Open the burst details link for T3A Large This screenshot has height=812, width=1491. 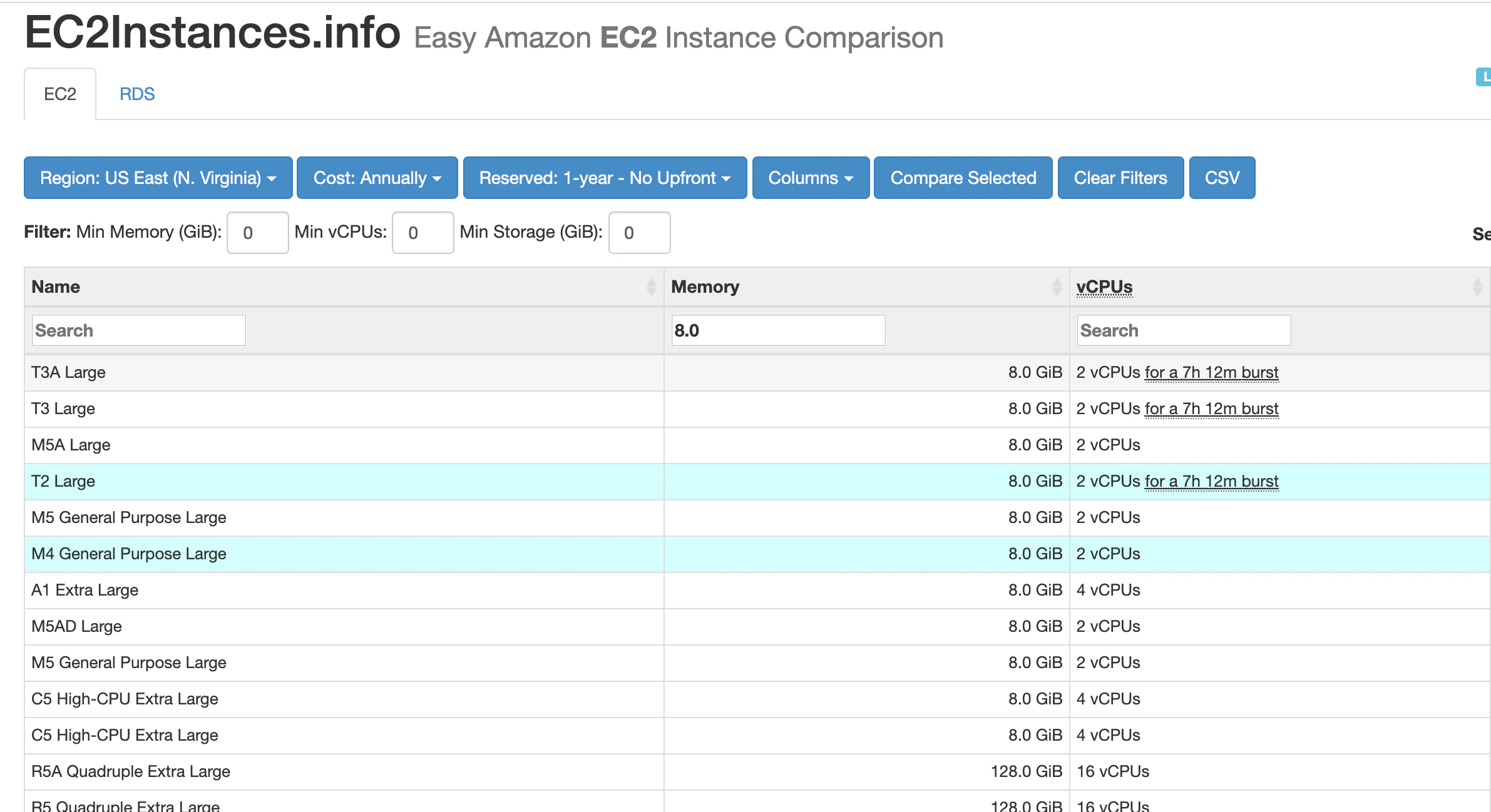click(1212, 372)
